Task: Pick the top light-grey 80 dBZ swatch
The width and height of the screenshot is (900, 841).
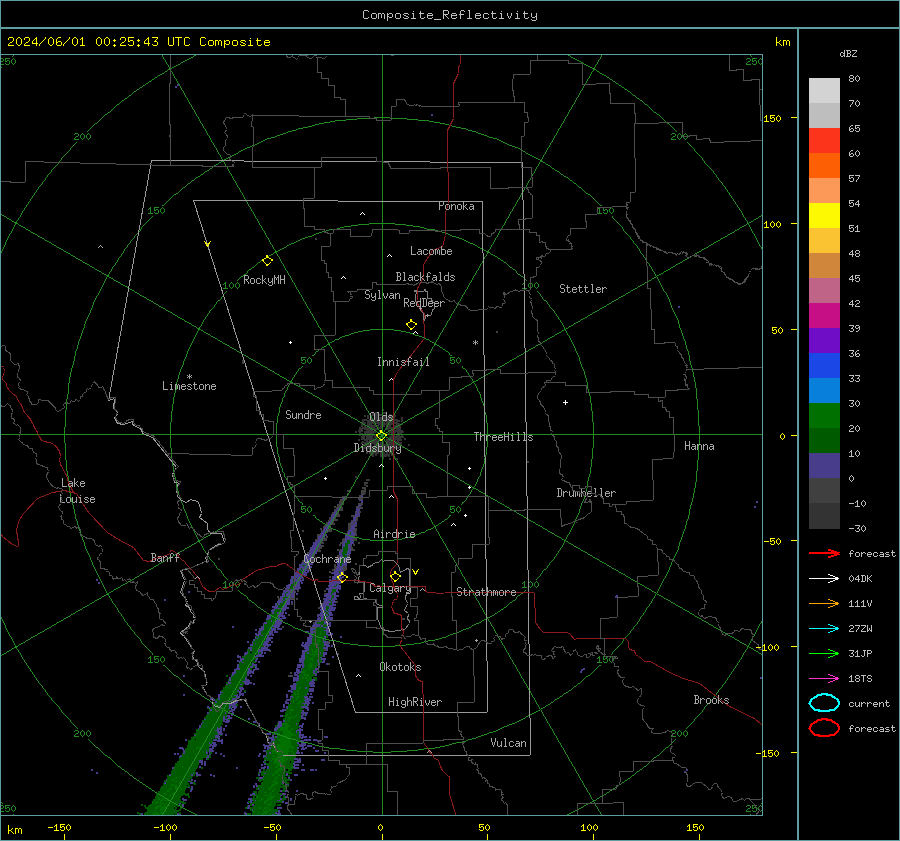Action: click(x=824, y=91)
